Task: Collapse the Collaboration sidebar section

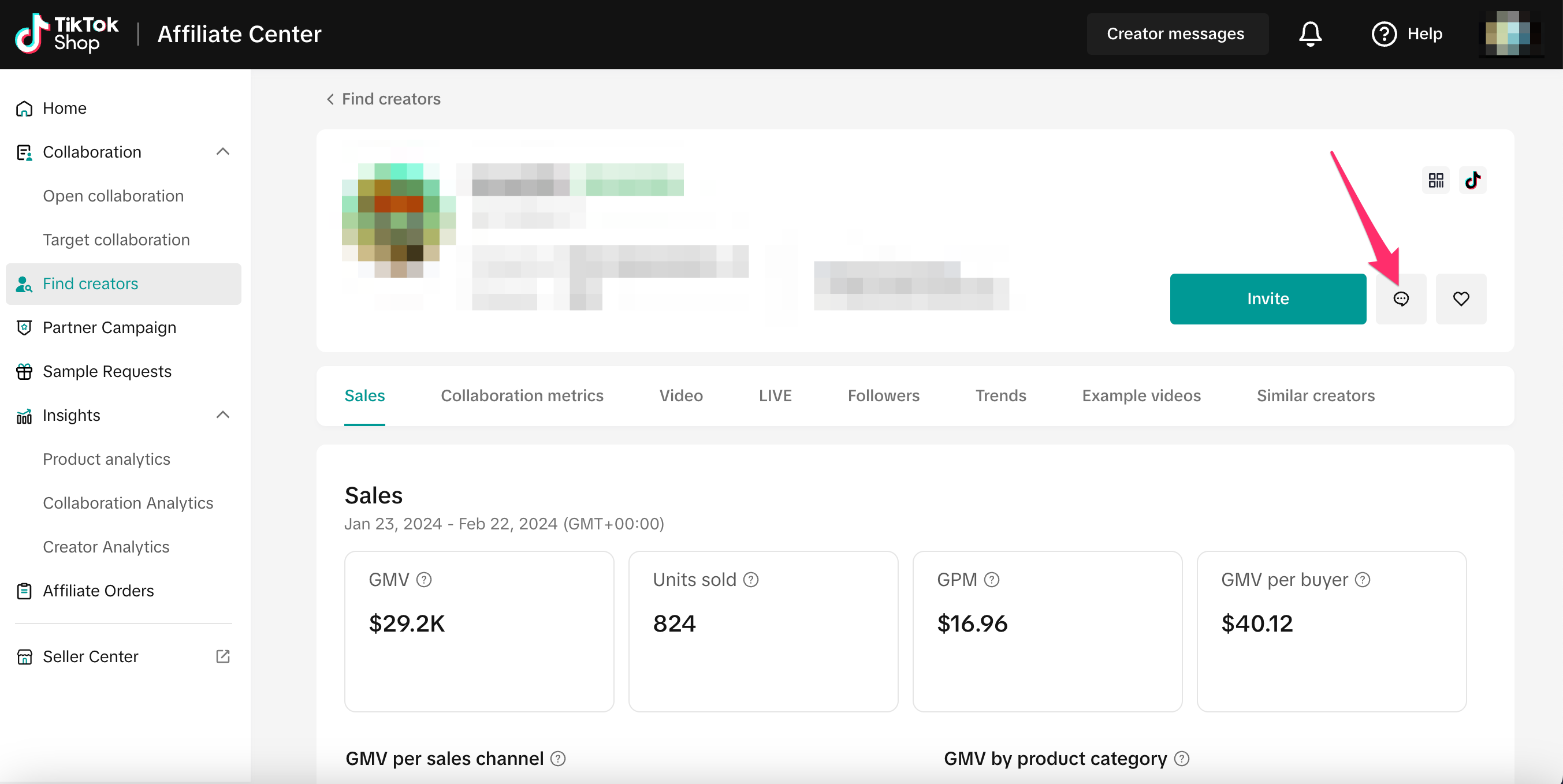Action: coord(223,152)
